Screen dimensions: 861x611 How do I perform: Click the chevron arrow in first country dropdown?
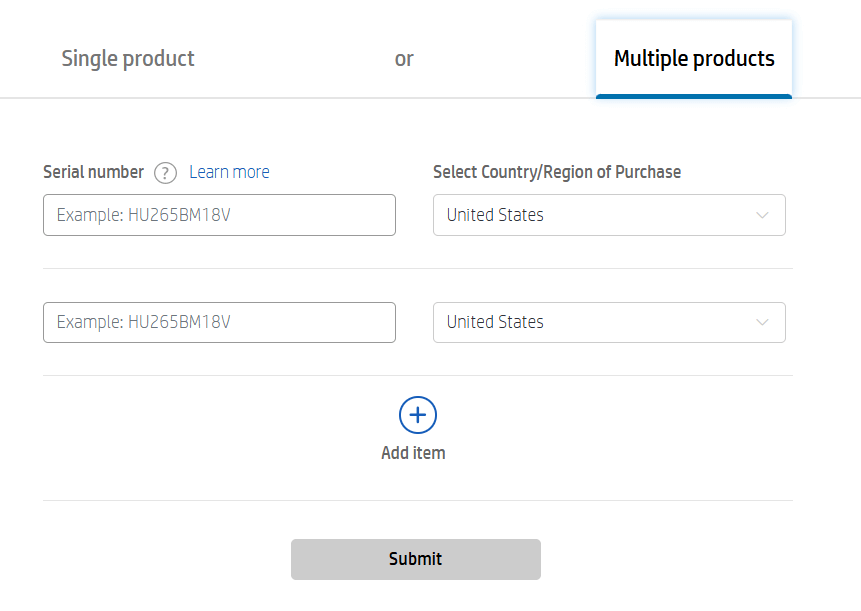pos(763,215)
